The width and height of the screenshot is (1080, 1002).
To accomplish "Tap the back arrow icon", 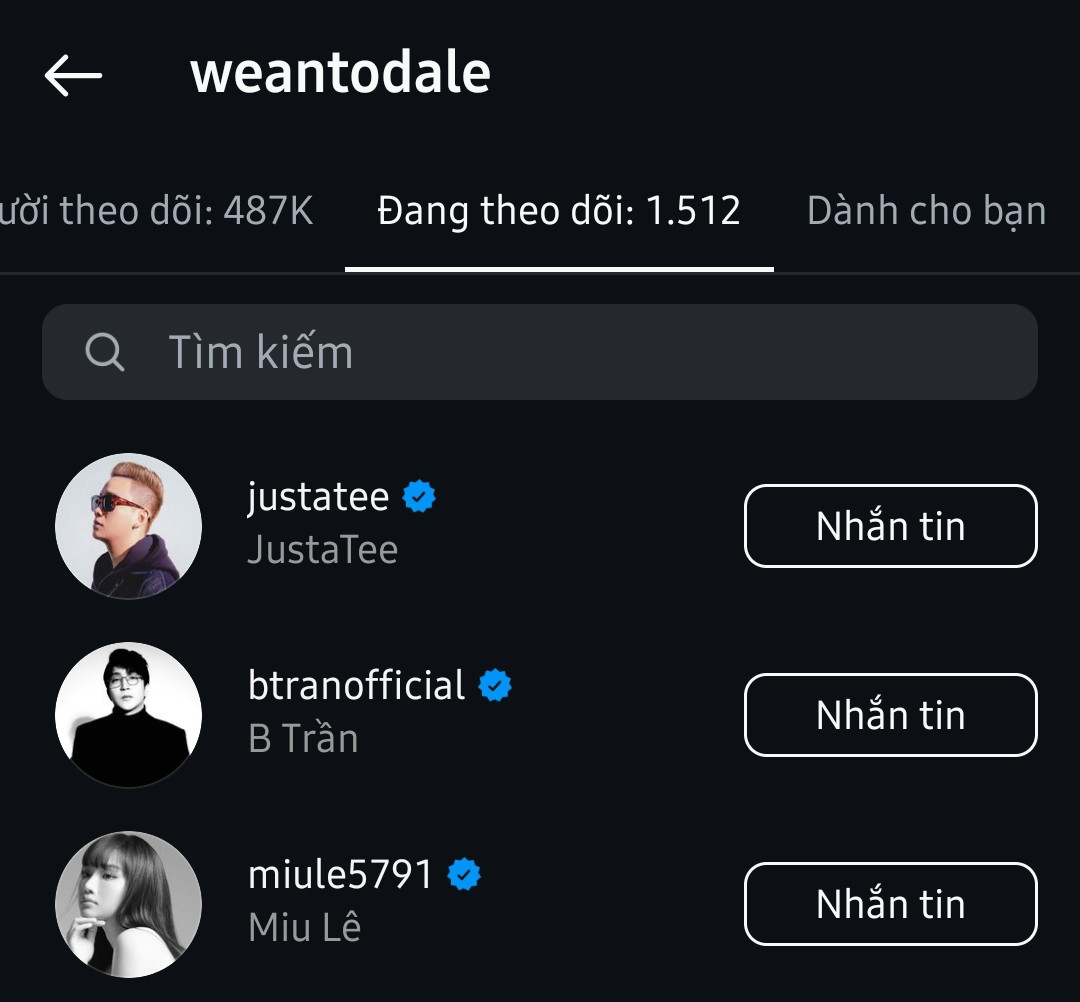I will pos(73,75).
